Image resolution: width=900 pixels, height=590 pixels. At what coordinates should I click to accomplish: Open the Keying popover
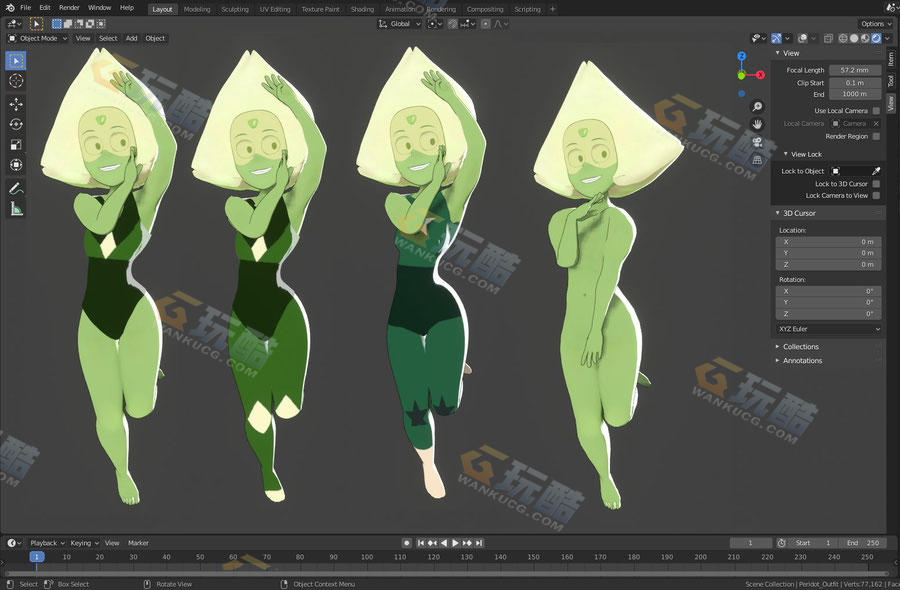tap(84, 542)
